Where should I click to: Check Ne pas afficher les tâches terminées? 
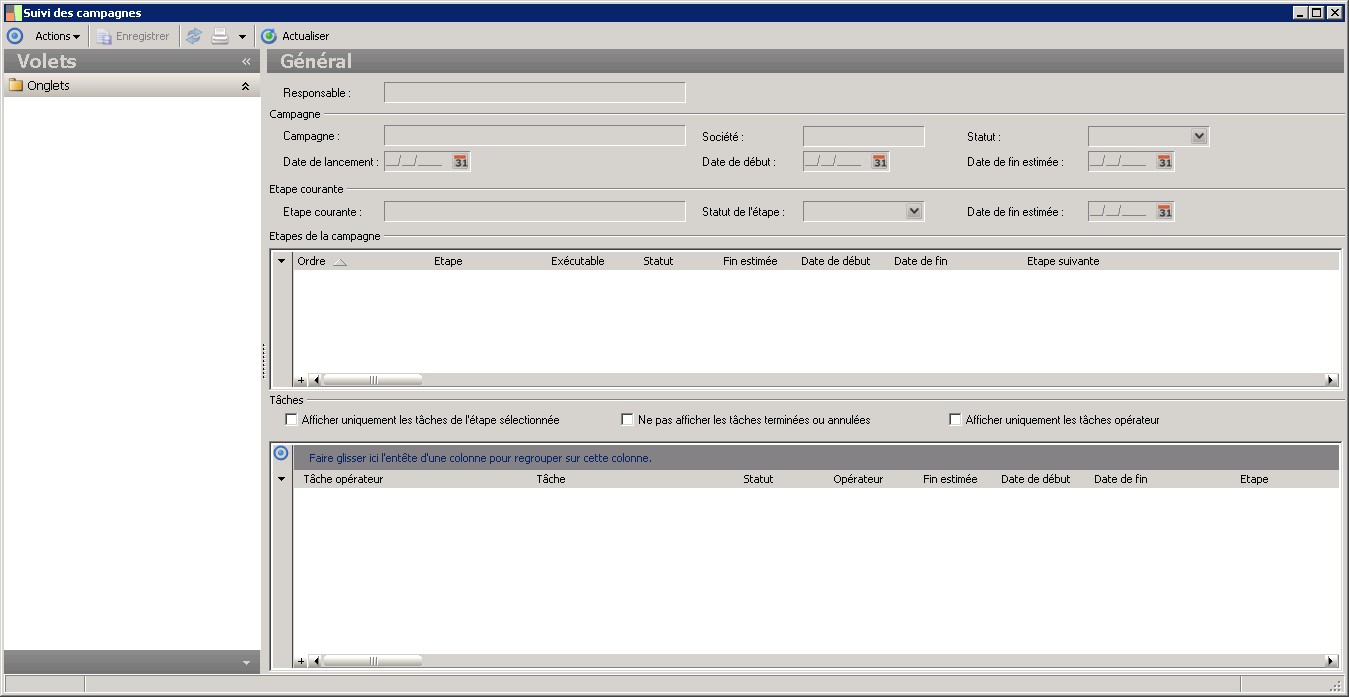(x=628, y=420)
